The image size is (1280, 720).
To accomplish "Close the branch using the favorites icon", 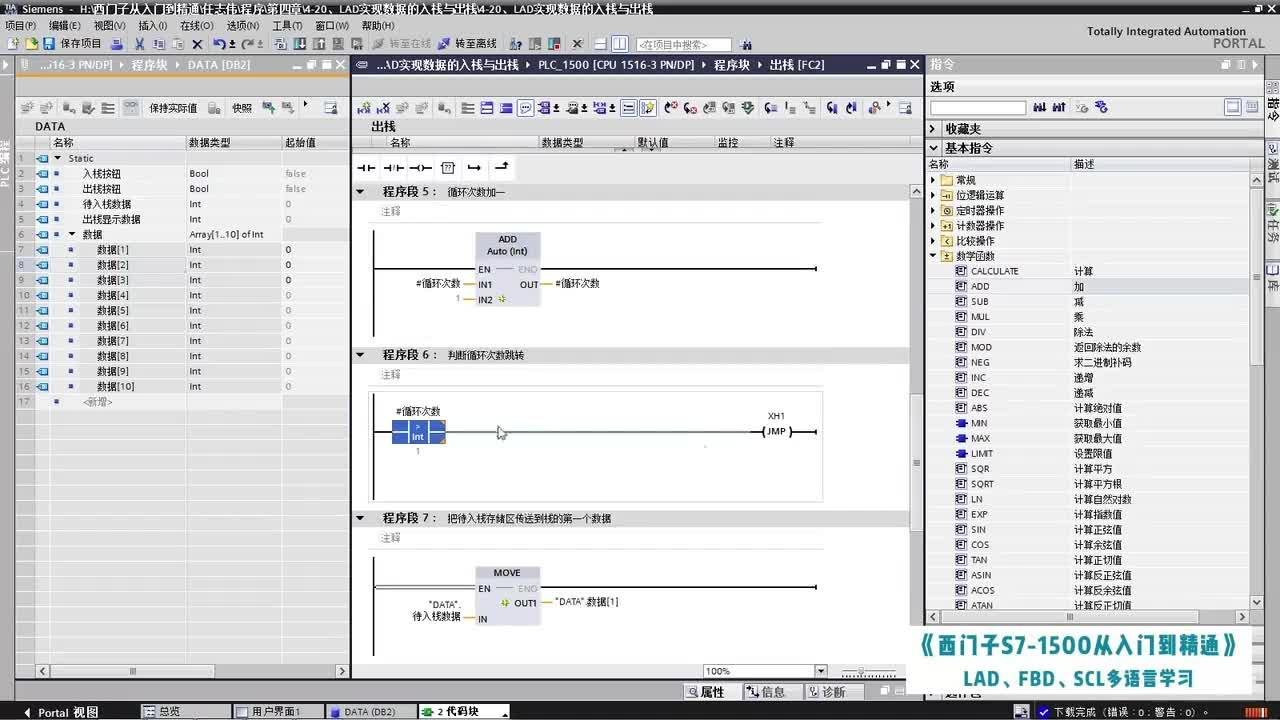I will point(502,167).
